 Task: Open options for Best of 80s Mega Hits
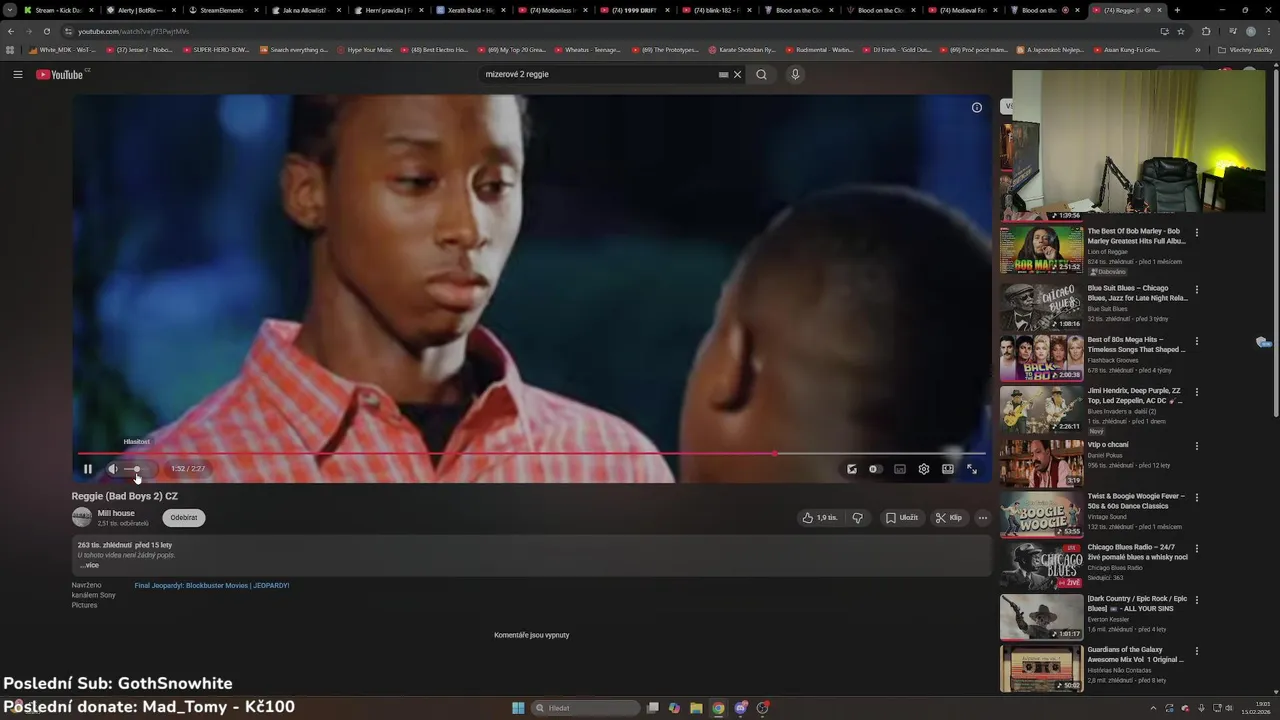[x=1197, y=341]
